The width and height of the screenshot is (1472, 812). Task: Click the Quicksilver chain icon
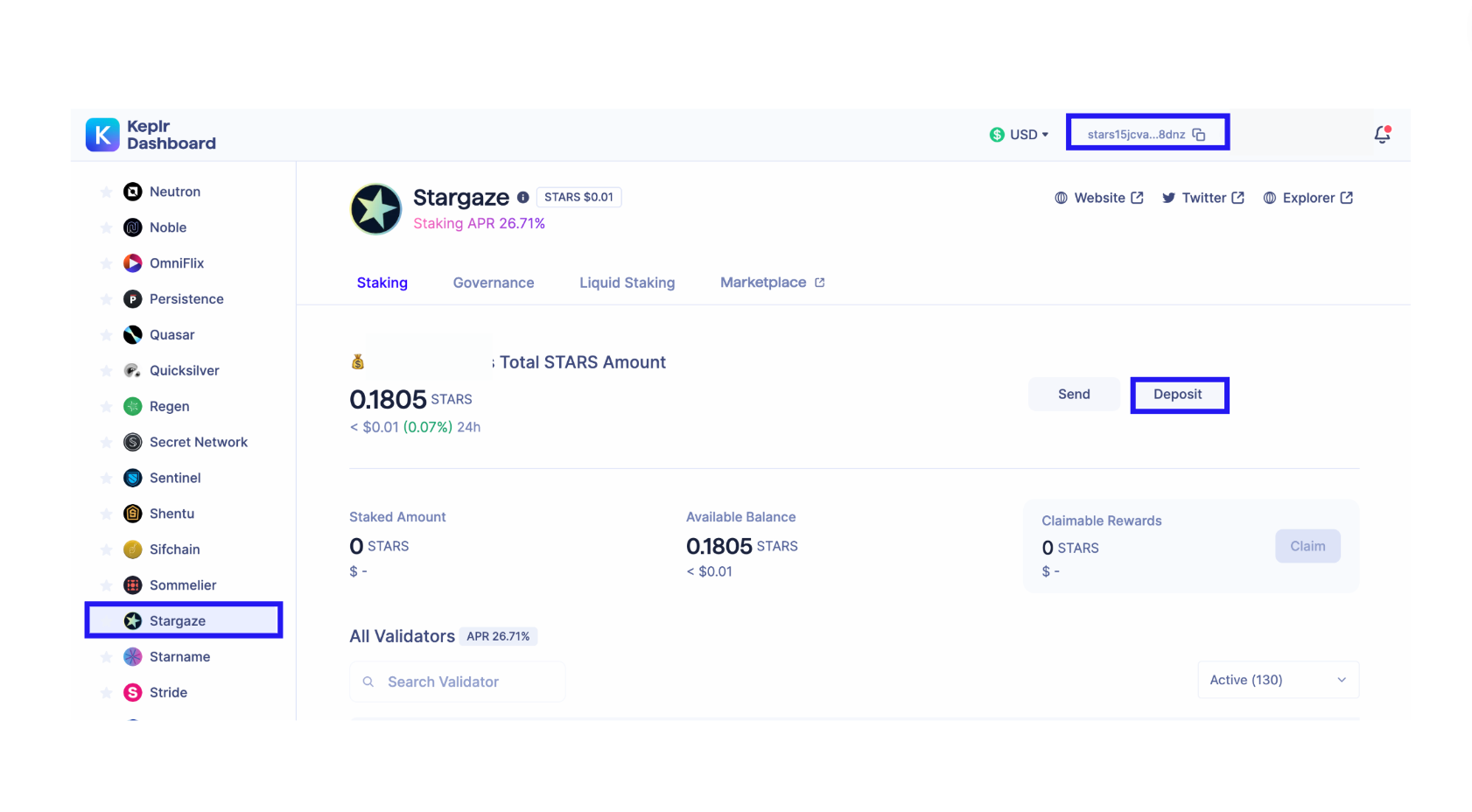coord(133,371)
